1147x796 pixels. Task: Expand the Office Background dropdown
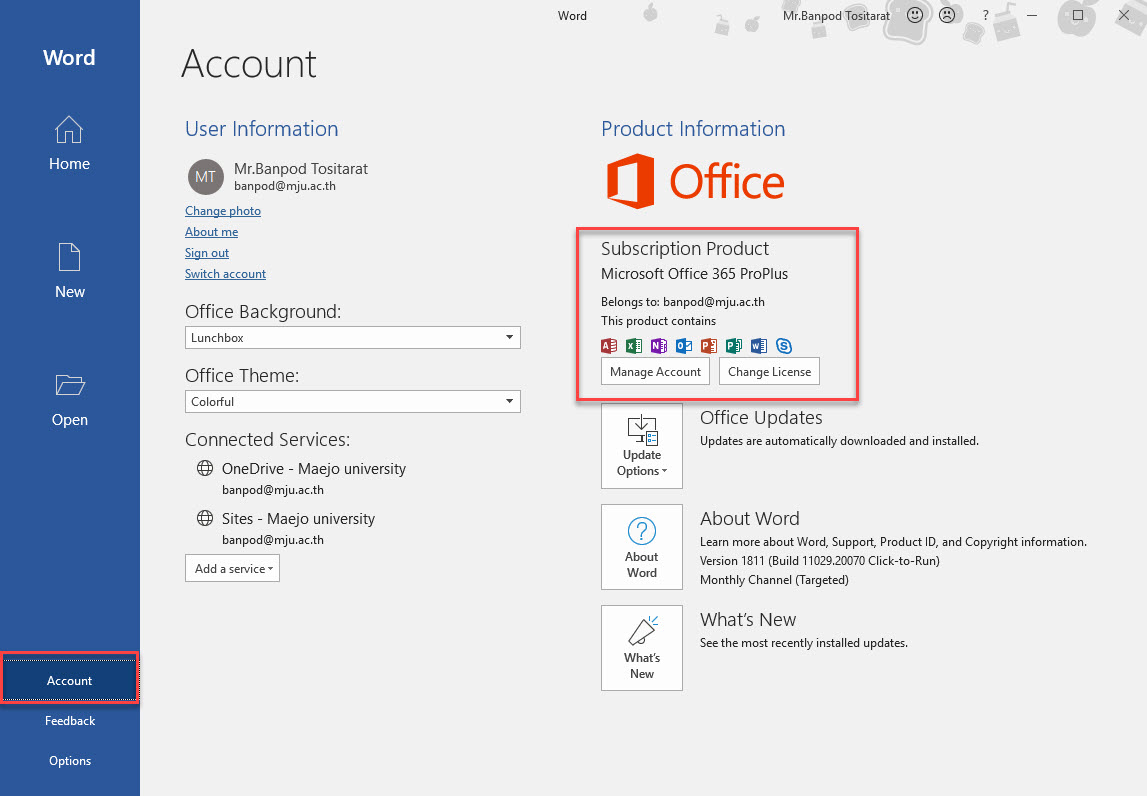coord(352,338)
